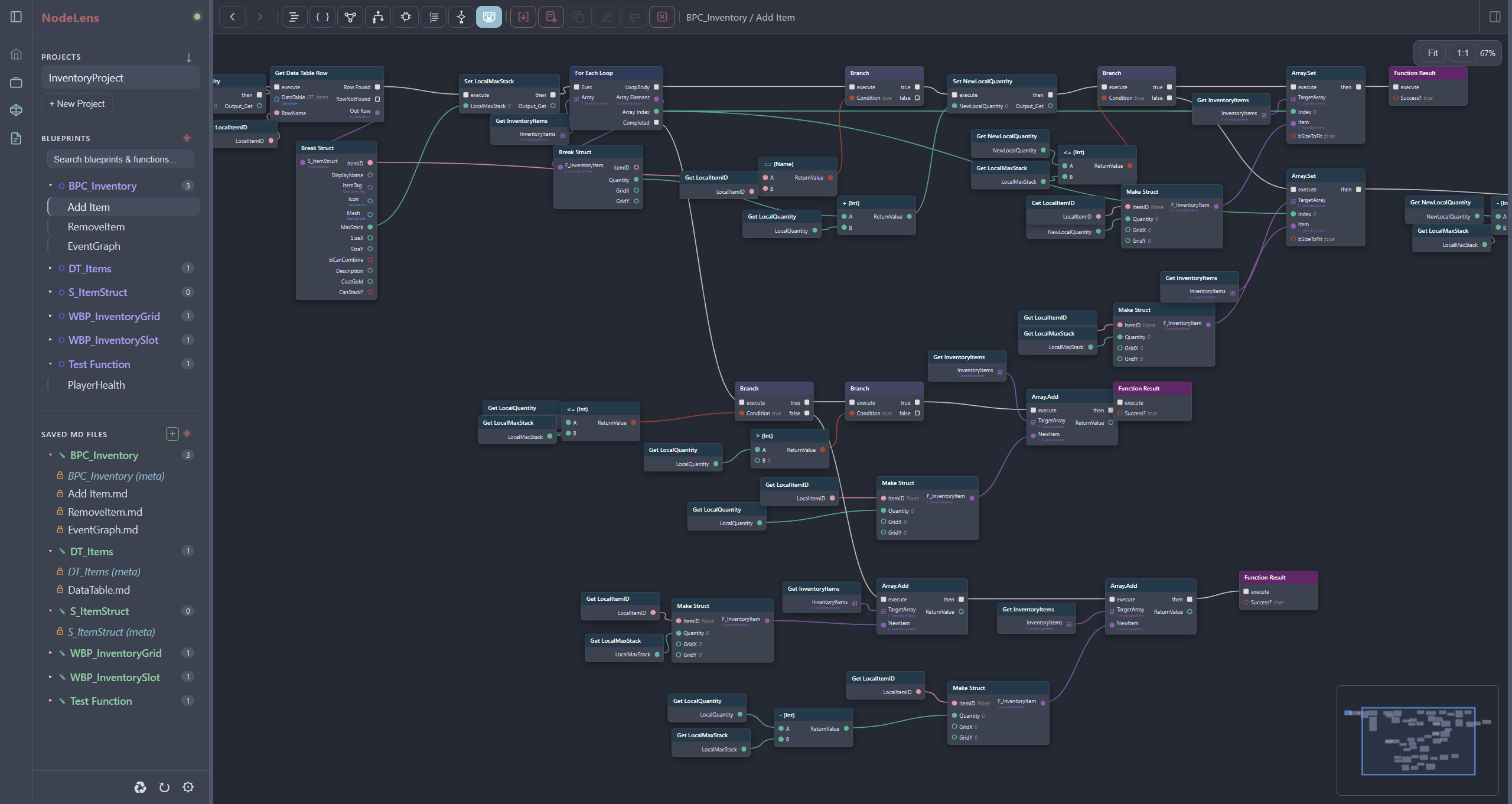1512x804 pixels.
Task: Select the curly braces code view icon
Action: [322, 17]
